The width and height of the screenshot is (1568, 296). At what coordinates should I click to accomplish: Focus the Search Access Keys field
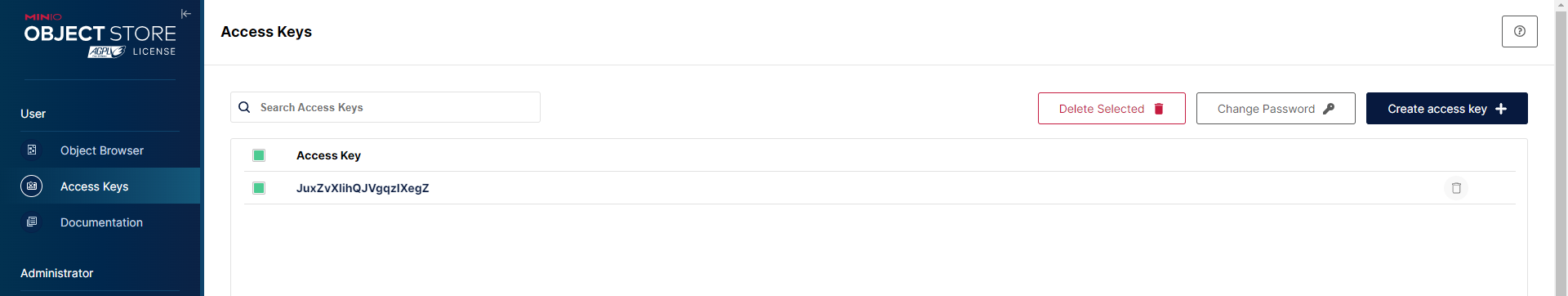385,107
